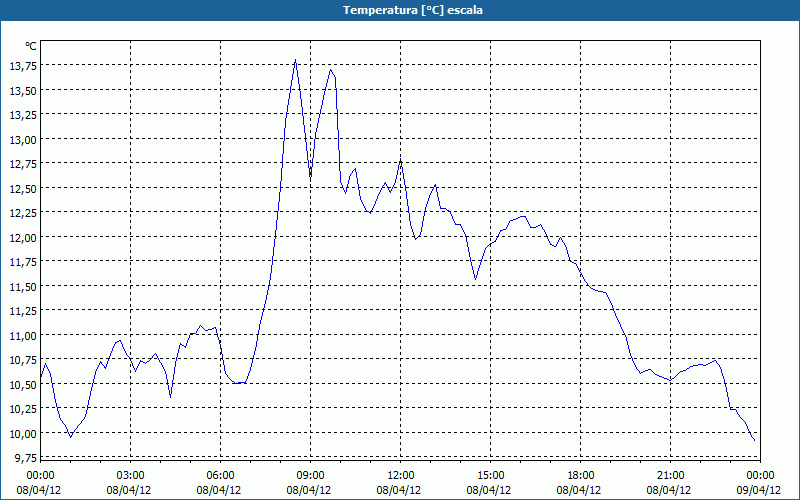Click the 10,50 y-axis label
This screenshot has width=800, height=500.
(x=23, y=384)
